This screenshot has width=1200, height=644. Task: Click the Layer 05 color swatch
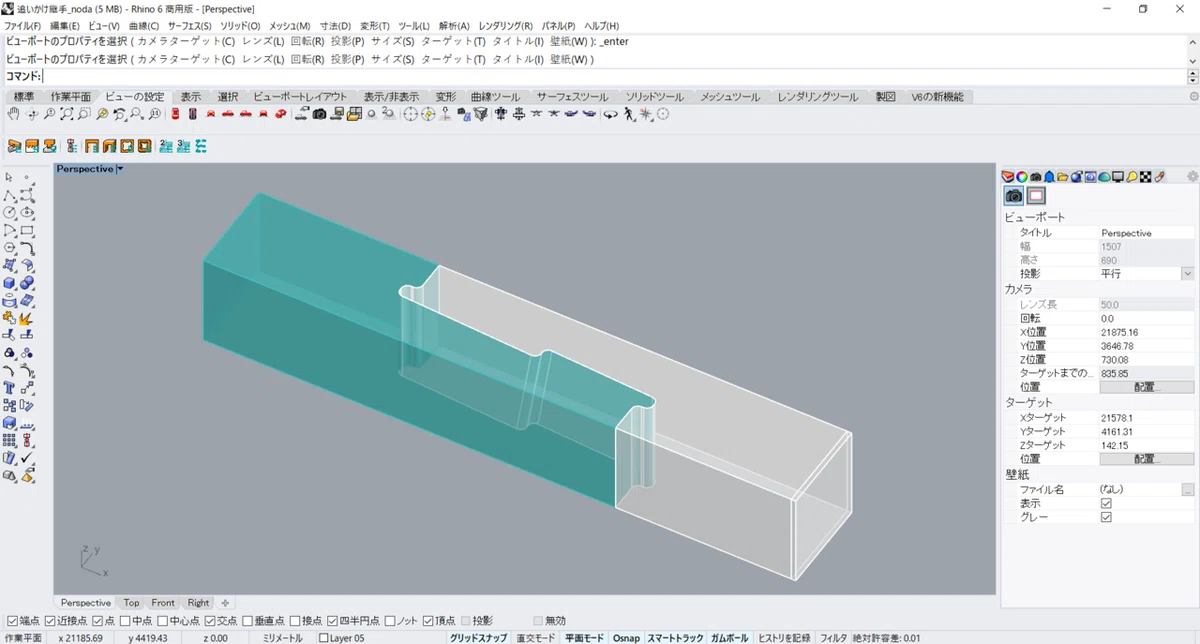point(323,637)
